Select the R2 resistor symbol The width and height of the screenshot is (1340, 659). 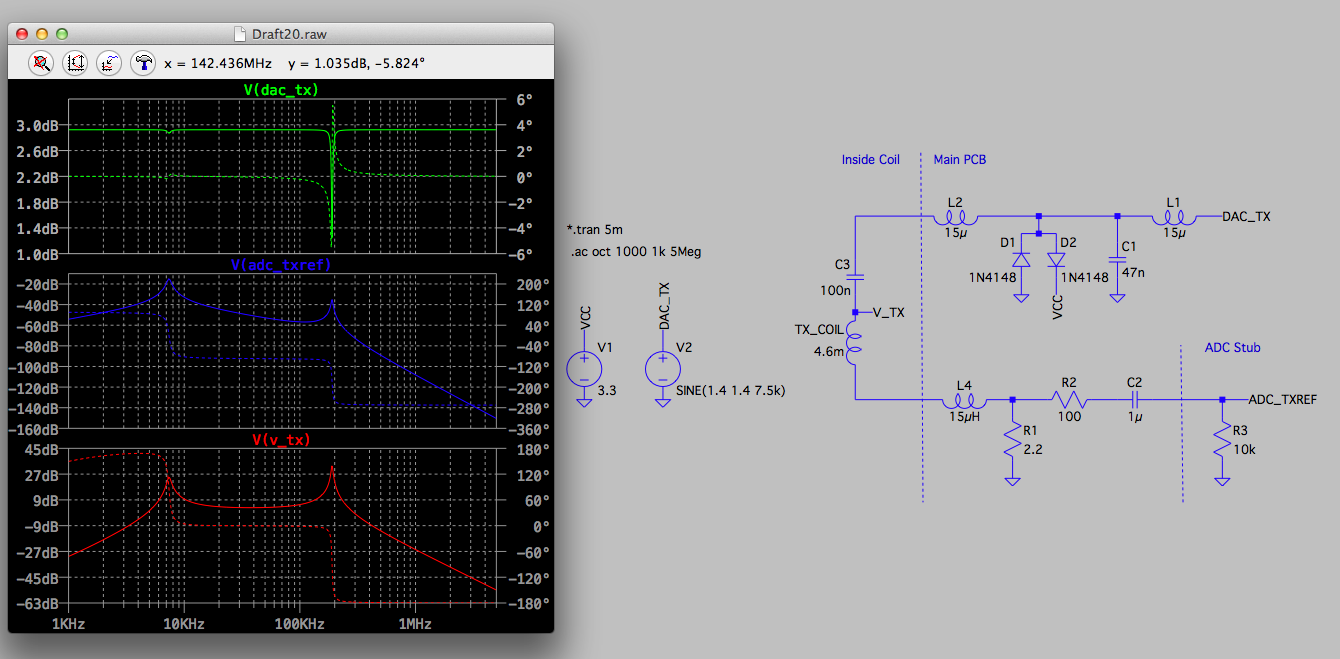[x=1068, y=399]
